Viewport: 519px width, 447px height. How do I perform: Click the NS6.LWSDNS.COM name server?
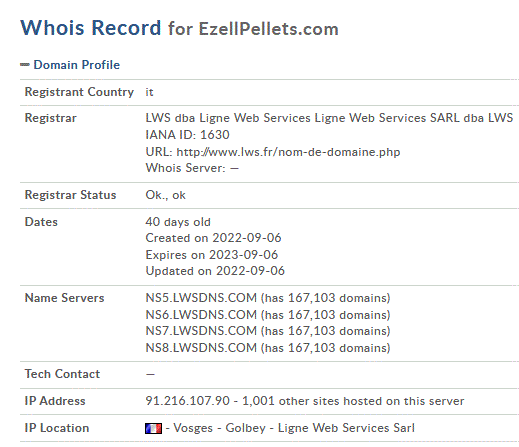pos(201,315)
